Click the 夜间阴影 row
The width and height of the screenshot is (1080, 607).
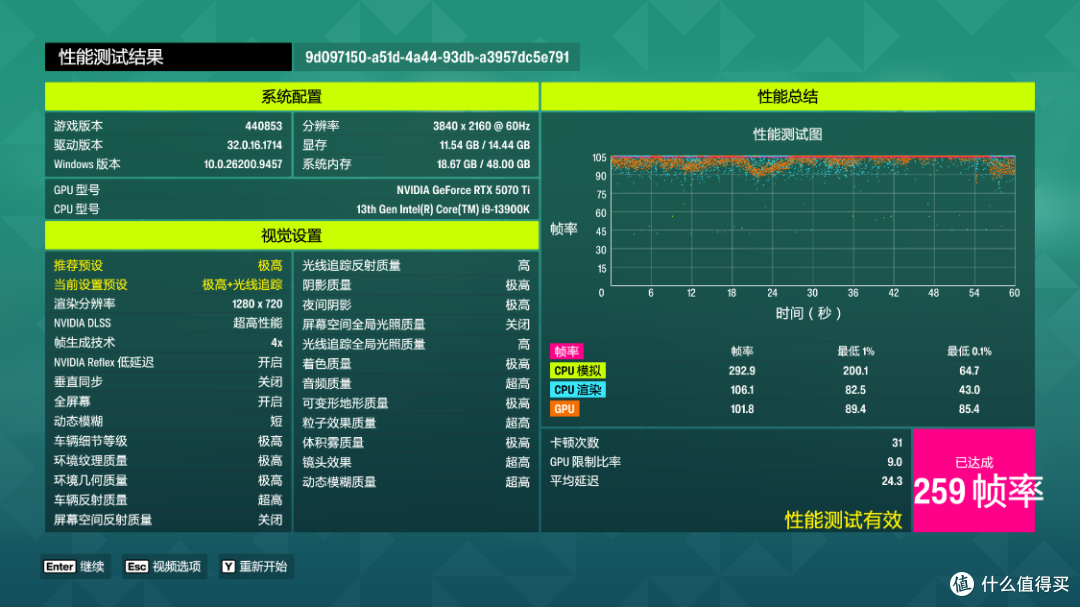coord(416,305)
